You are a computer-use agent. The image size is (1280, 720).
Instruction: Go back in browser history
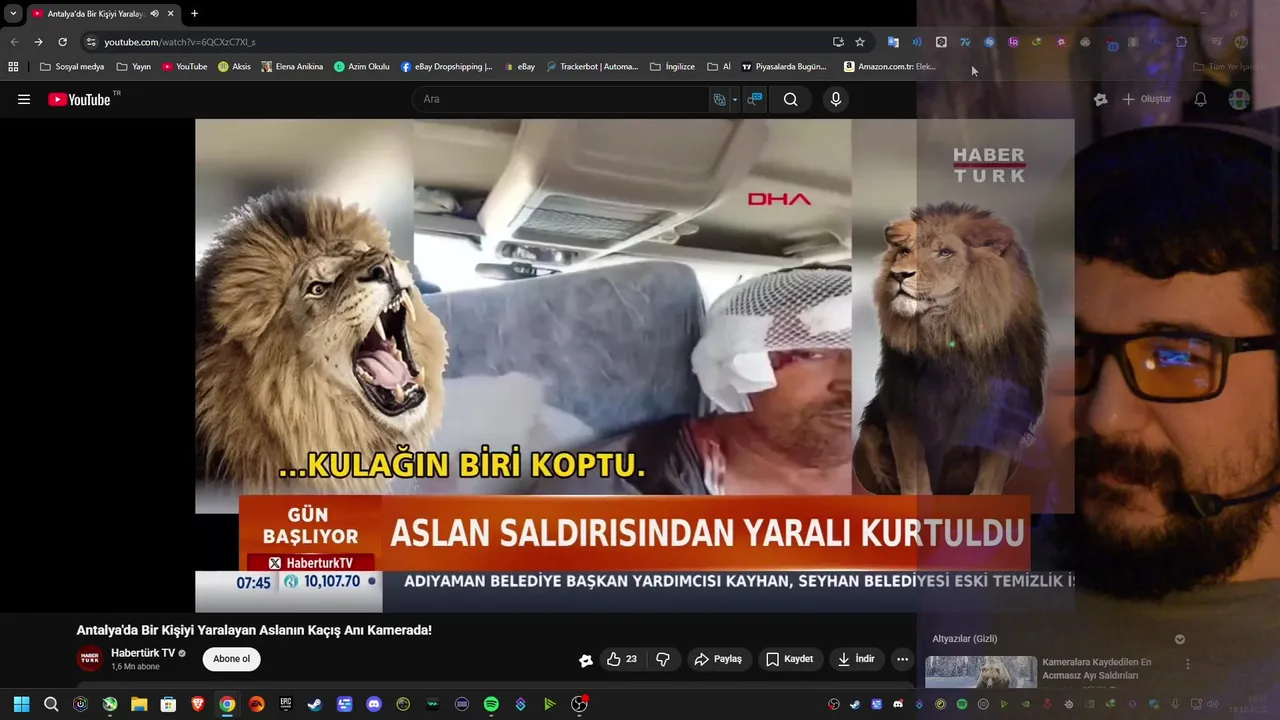pos(14,42)
